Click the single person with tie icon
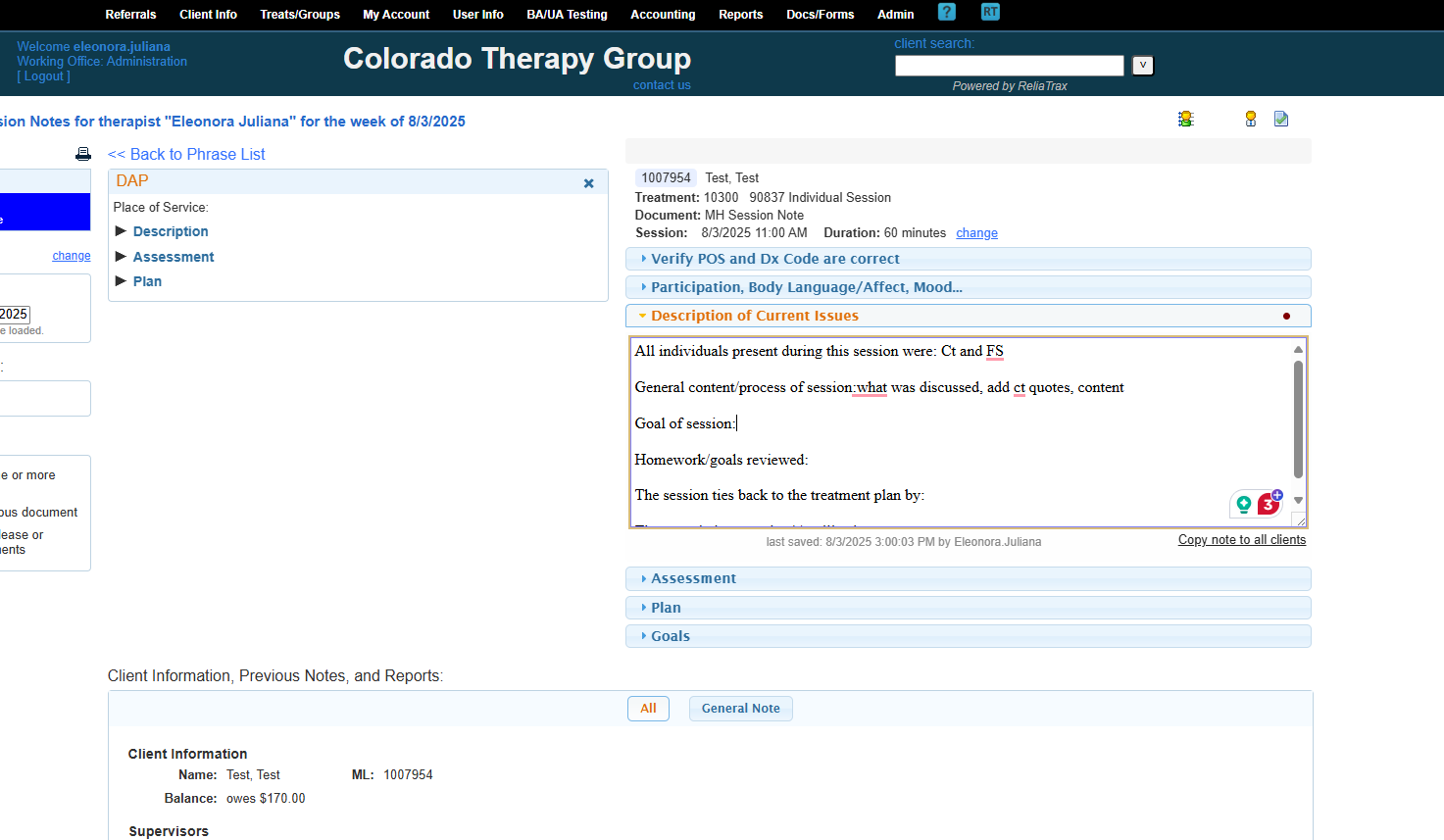 coord(1251,119)
